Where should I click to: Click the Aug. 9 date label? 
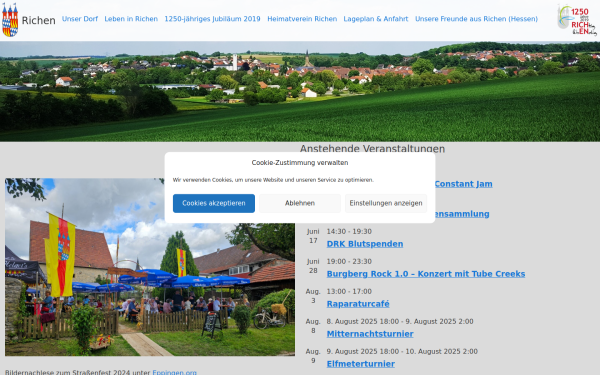pos(313,356)
